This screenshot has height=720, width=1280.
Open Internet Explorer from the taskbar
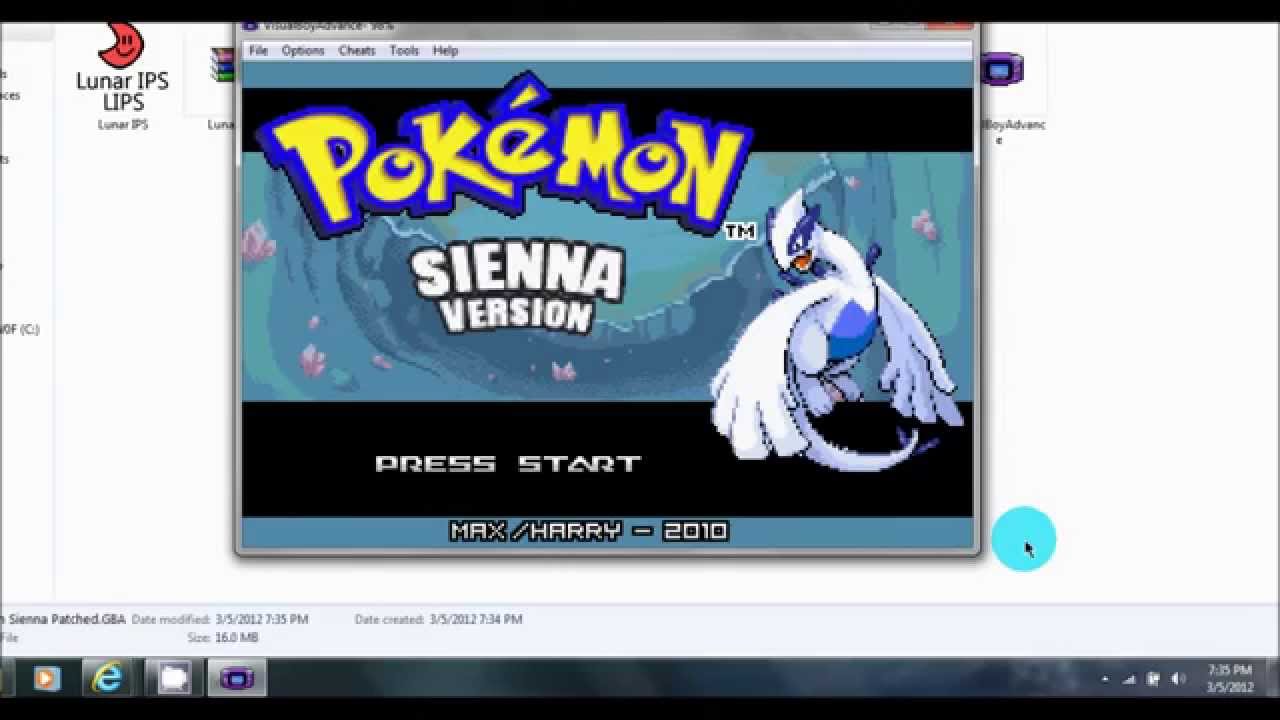point(108,679)
